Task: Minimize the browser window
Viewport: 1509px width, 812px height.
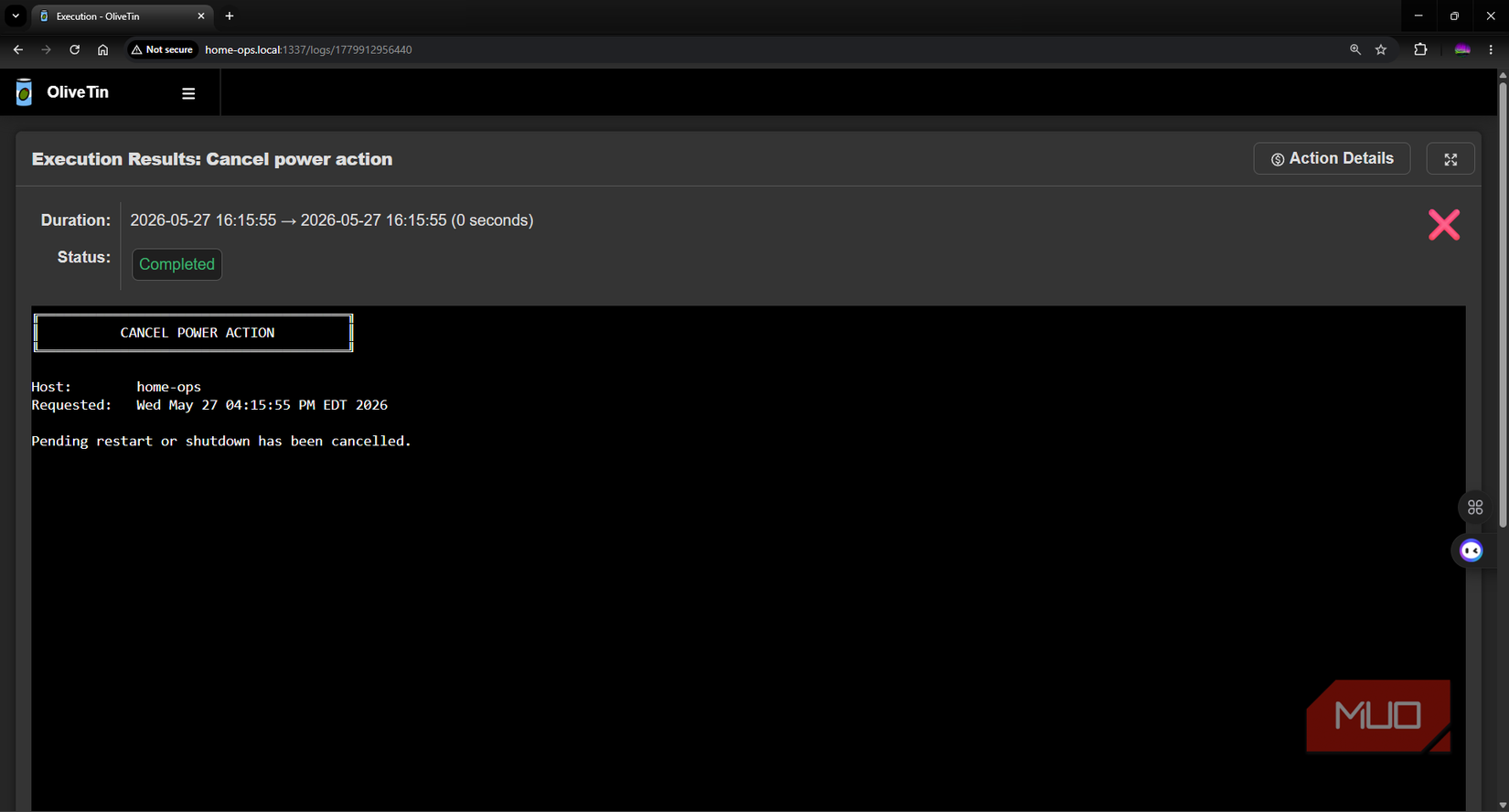Action: (x=1418, y=16)
